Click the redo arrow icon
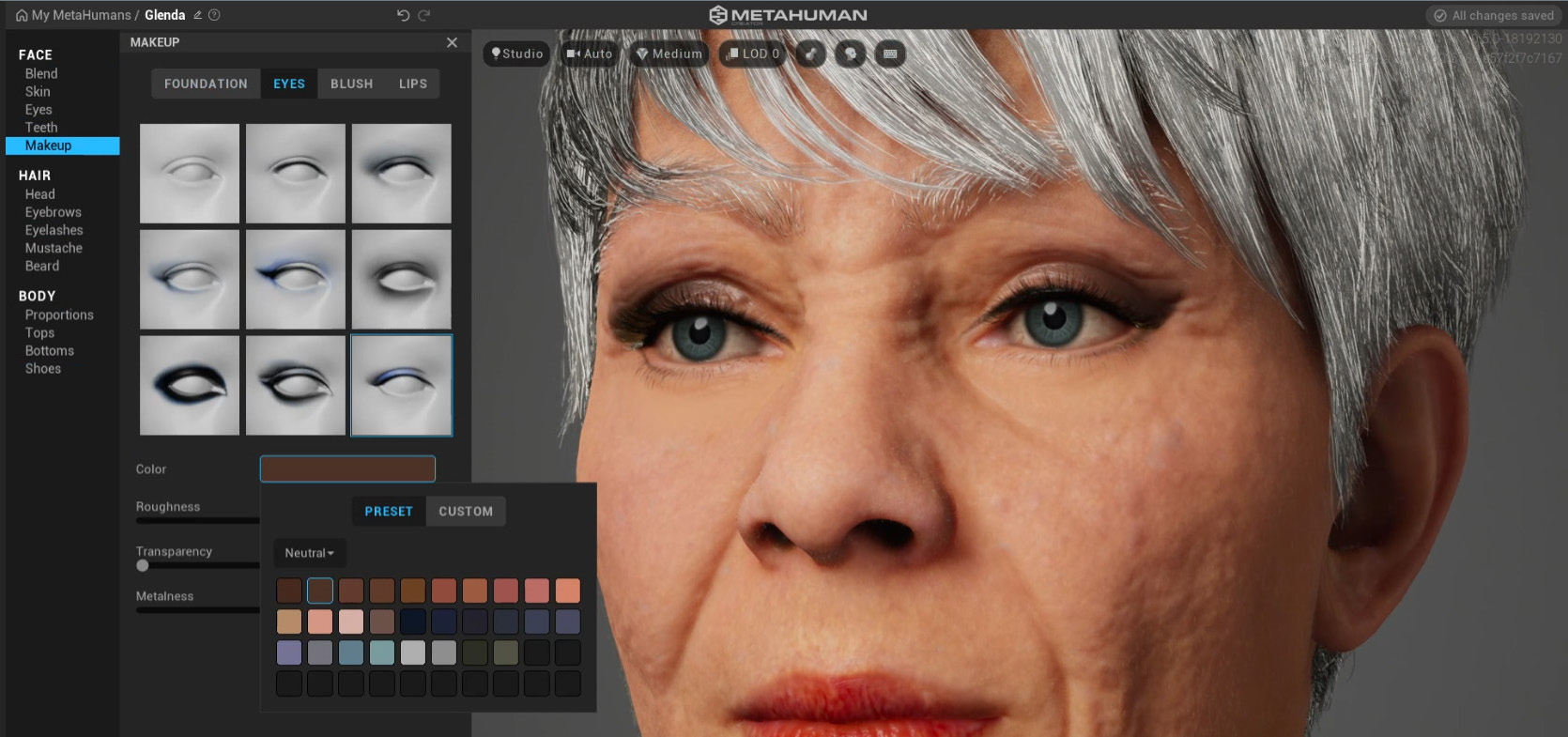Image resolution: width=1568 pixels, height=737 pixels. (x=424, y=15)
